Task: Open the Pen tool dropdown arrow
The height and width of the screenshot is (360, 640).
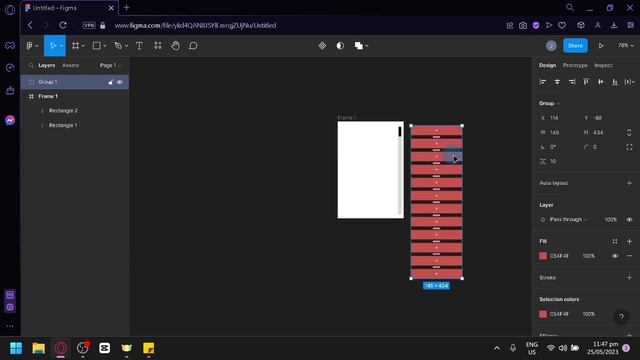Action: [x=126, y=46]
